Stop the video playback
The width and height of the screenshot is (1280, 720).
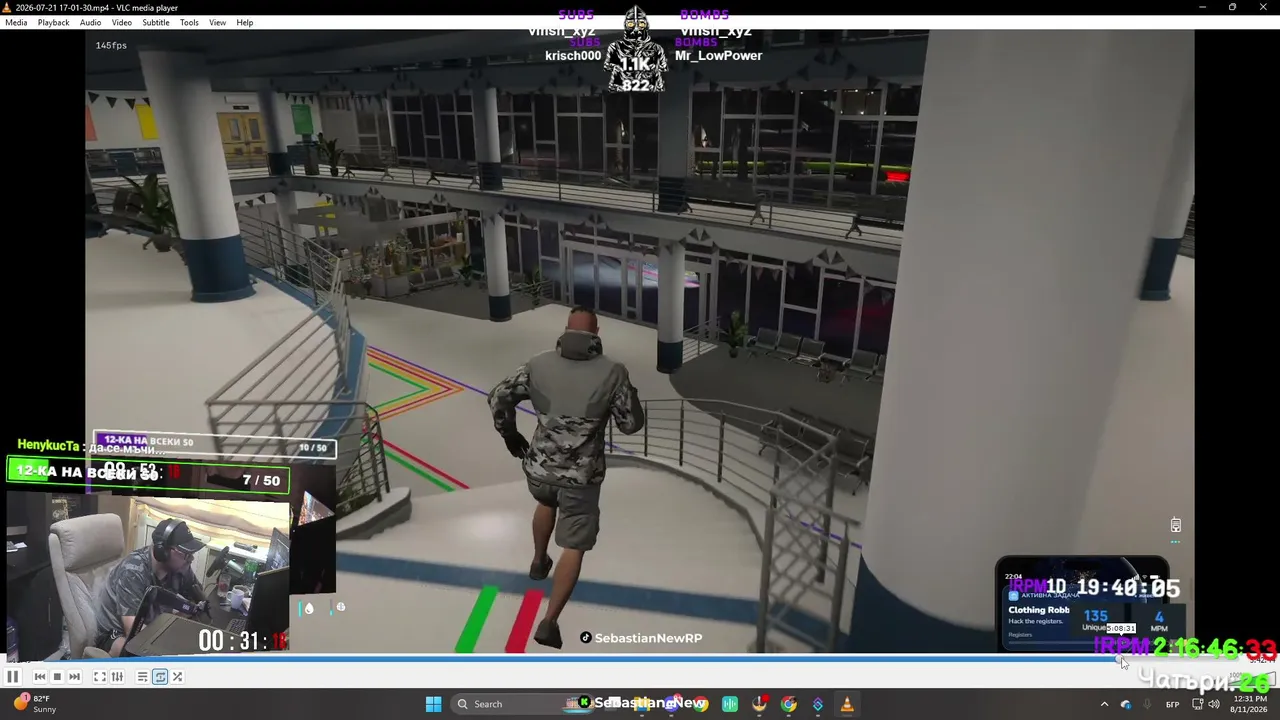57,677
